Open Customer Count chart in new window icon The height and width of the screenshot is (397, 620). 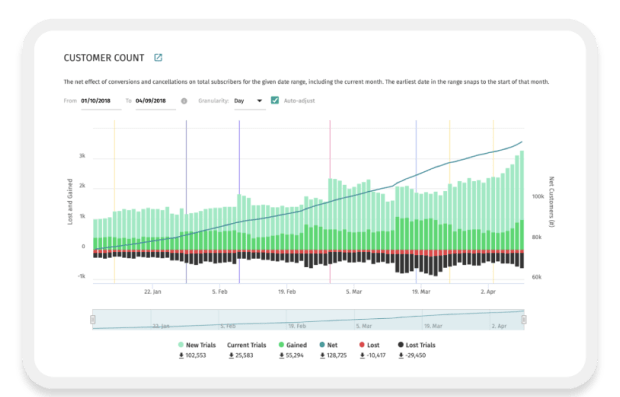(158, 58)
